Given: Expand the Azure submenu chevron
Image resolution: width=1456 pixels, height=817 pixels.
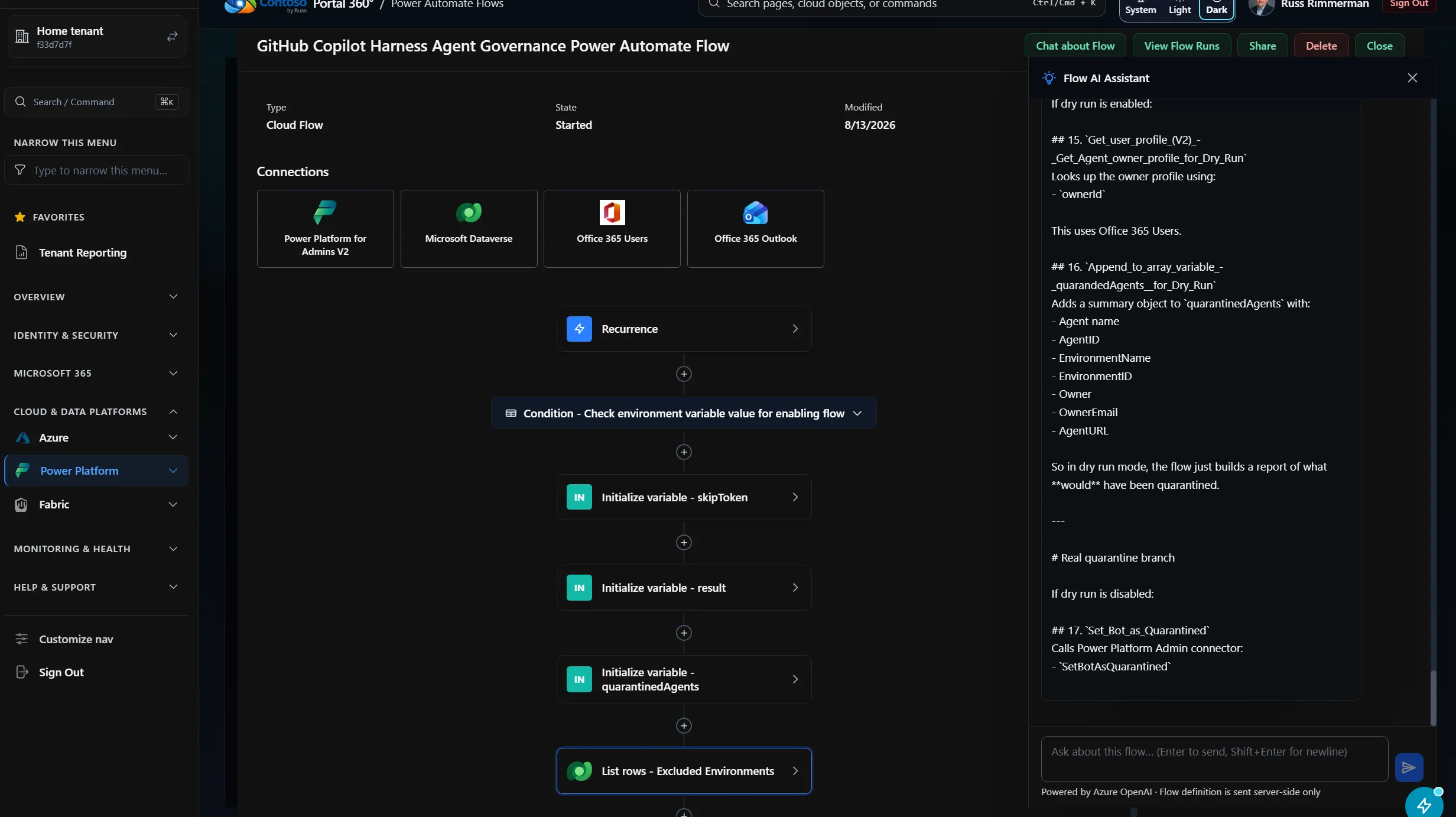Looking at the screenshot, I should (x=173, y=437).
